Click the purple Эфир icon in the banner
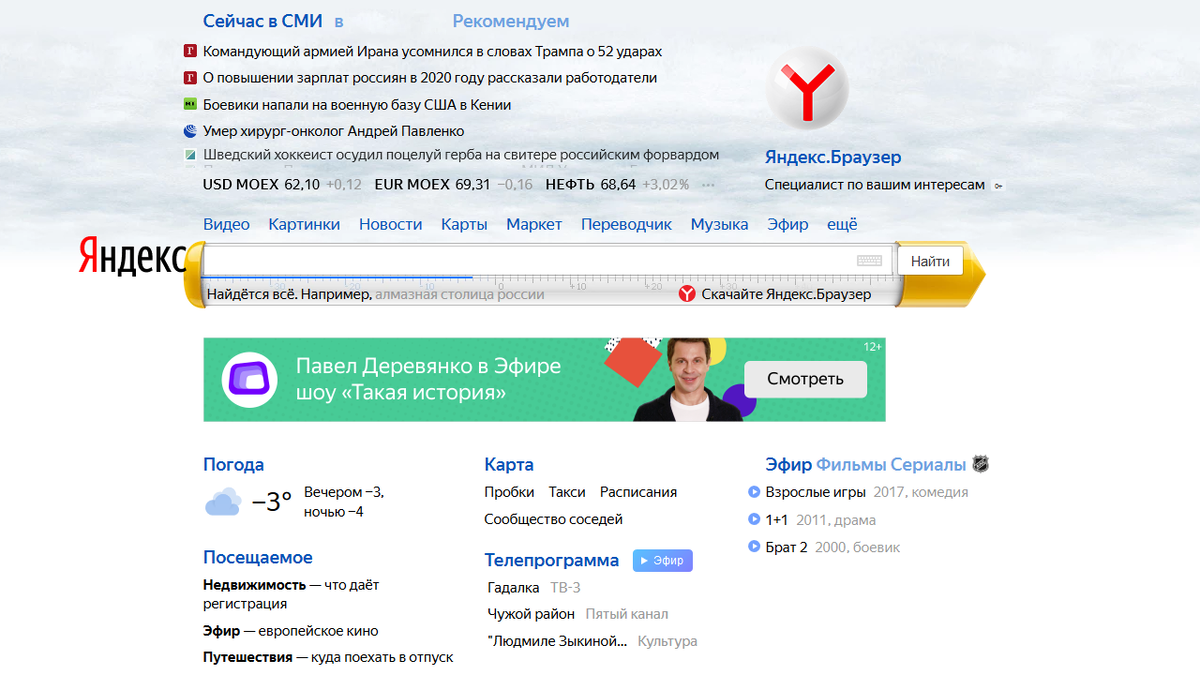This screenshot has height=675, width=1200. pyautogui.click(x=250, y=379)
